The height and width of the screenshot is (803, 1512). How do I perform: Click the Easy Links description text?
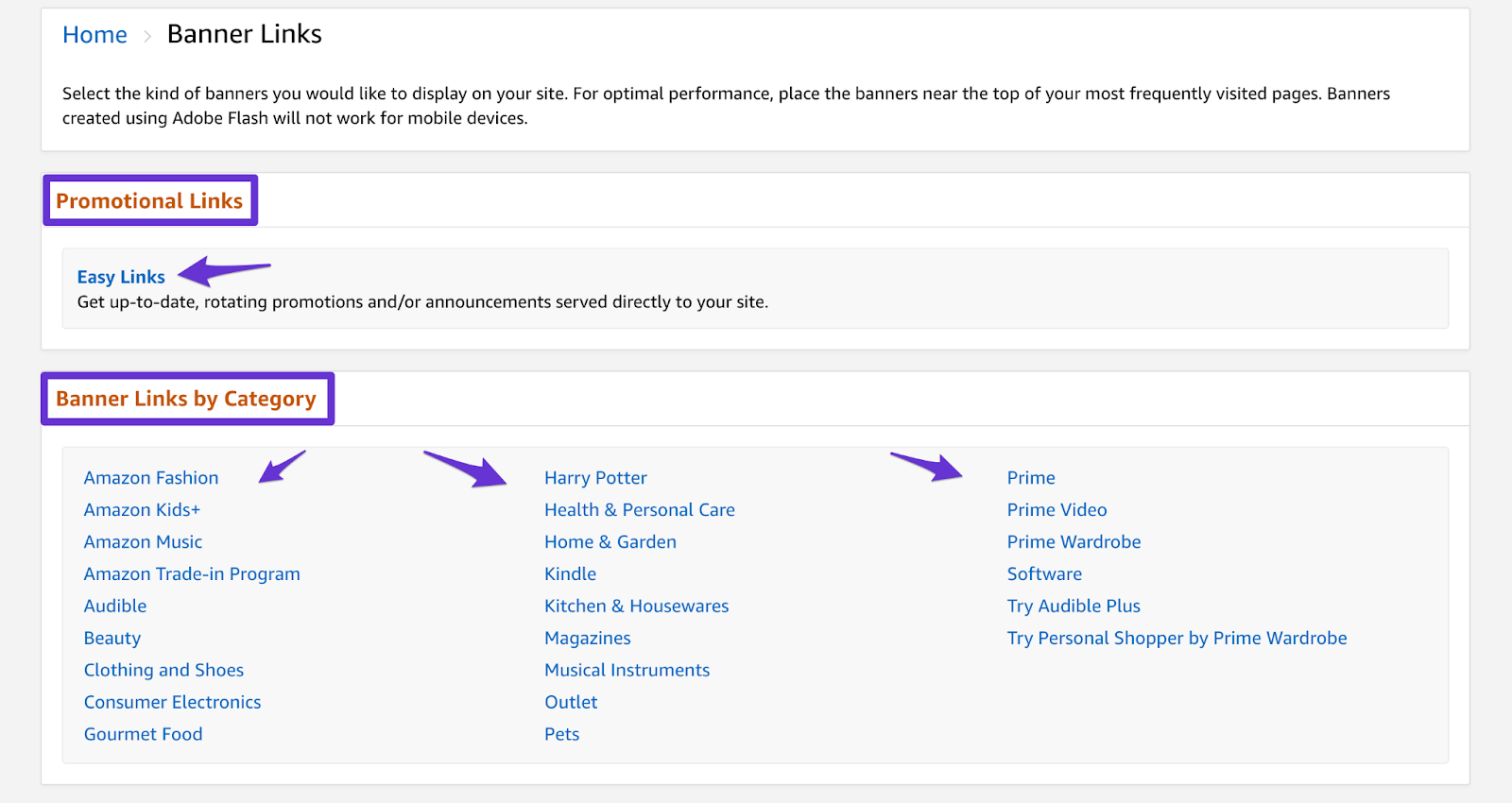[x=422, y=302]
